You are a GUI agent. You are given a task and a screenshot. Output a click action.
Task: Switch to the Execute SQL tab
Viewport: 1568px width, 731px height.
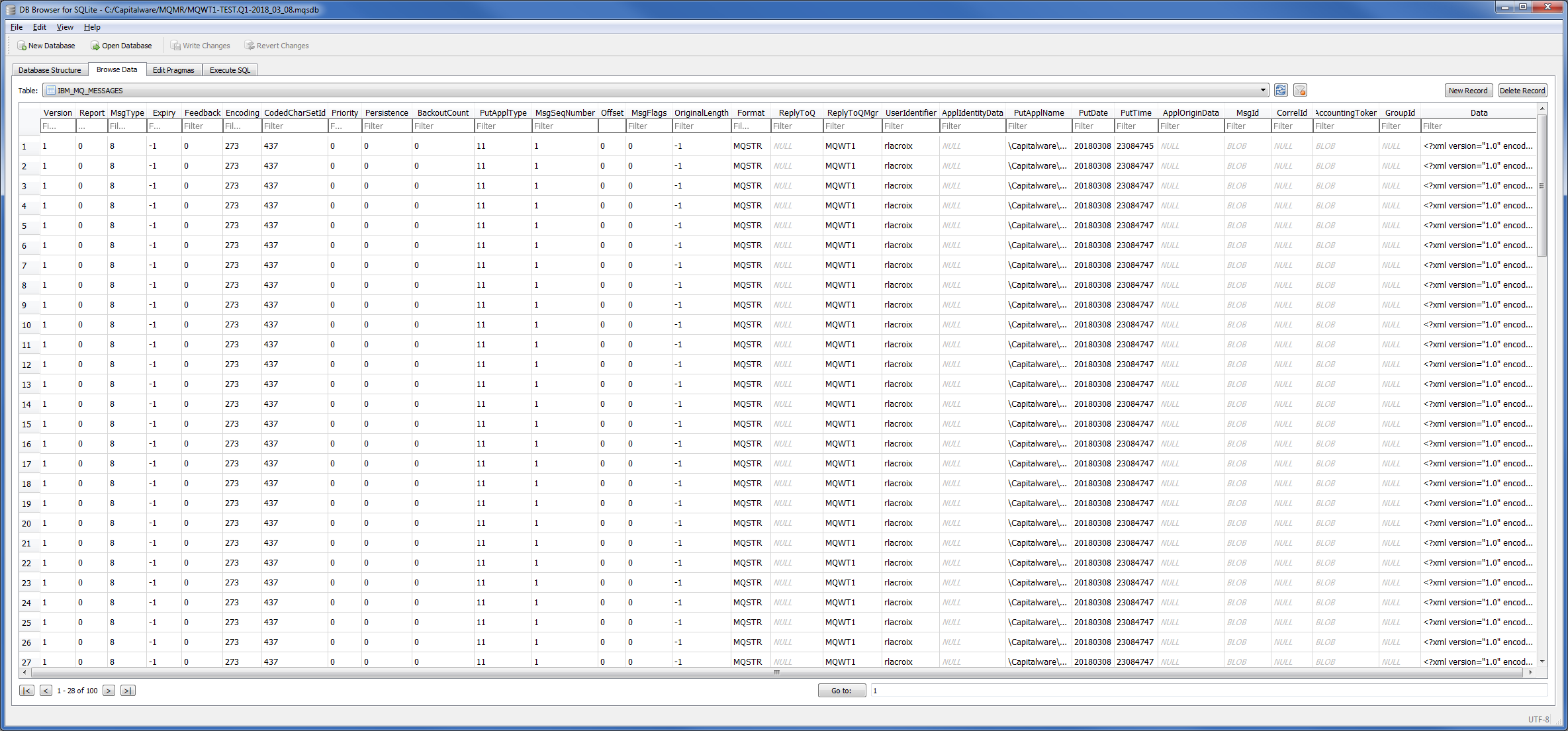click(230, 70)
